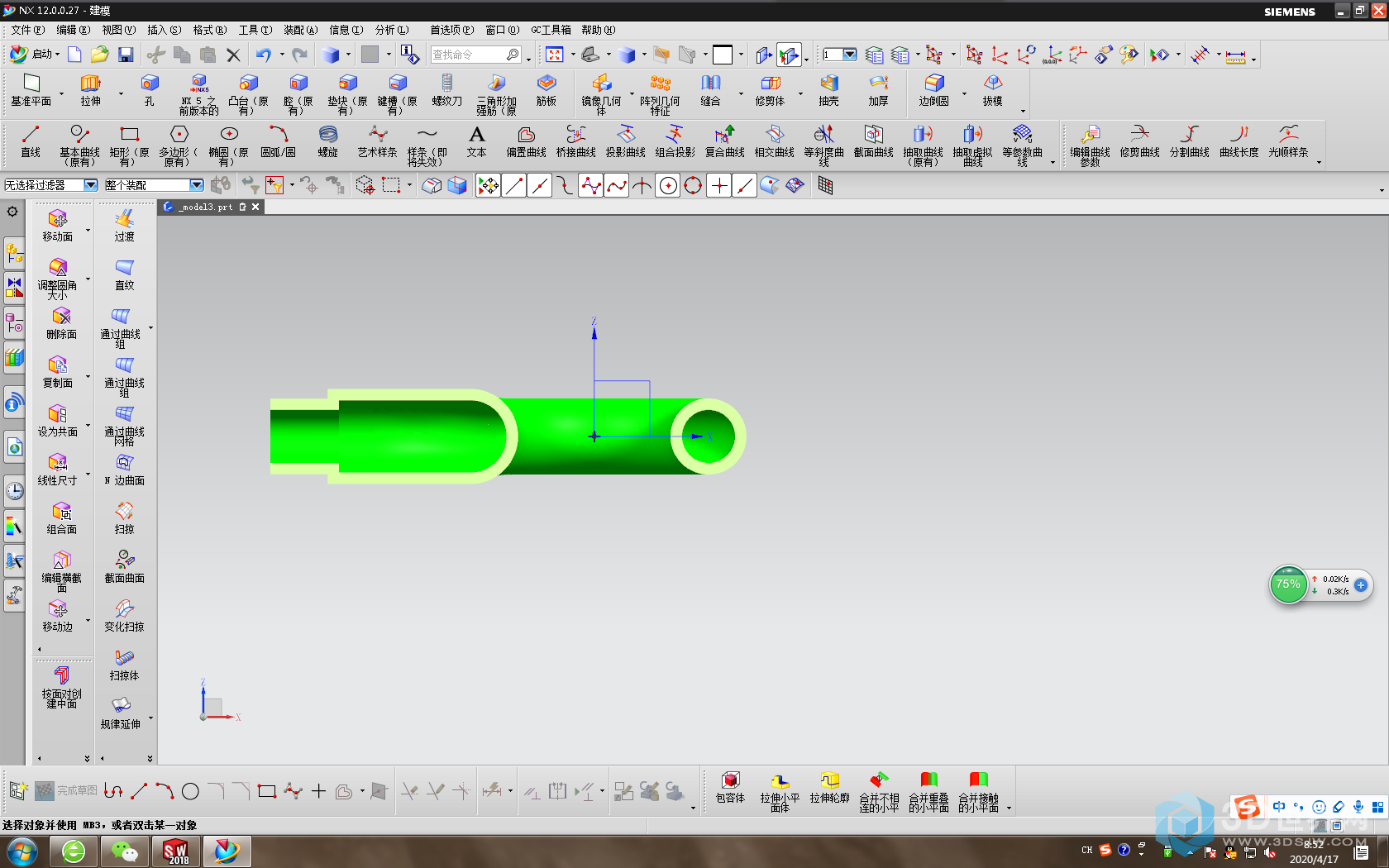Select the 偏置曲线 offset curve tool
This screenshot has height=868, width=1389.
point(527,141)
